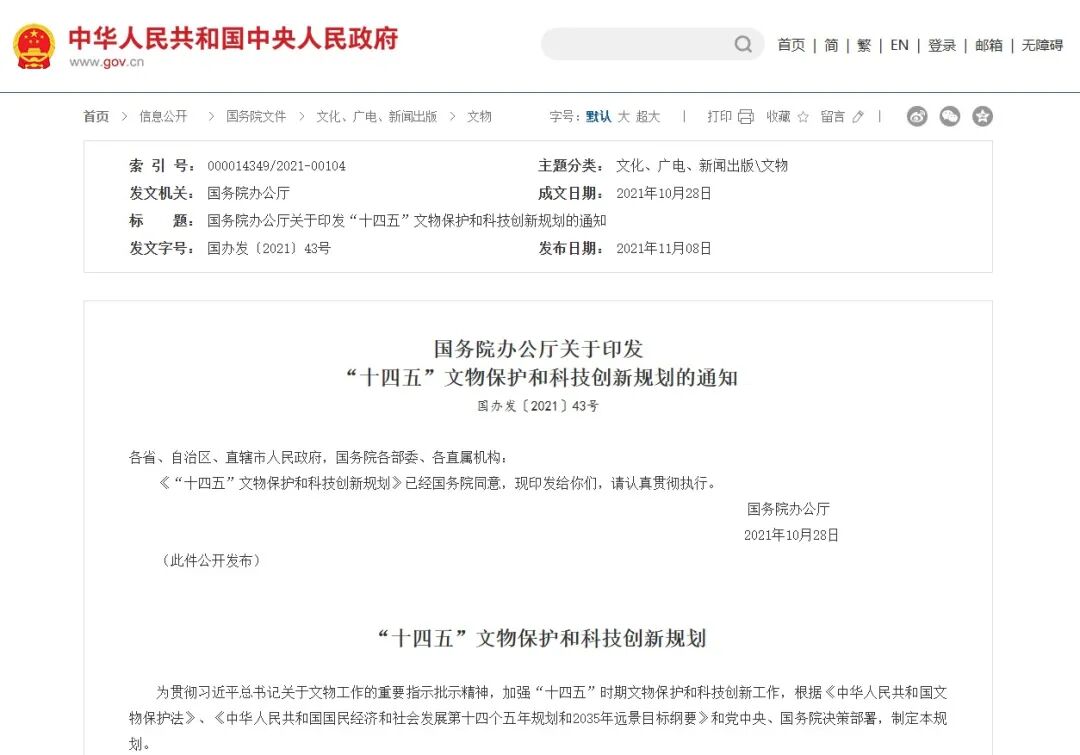This screenshot has height=755, width=1080.
Task: Open the 无障碍 accessibility option
Action: point(1041,45)
